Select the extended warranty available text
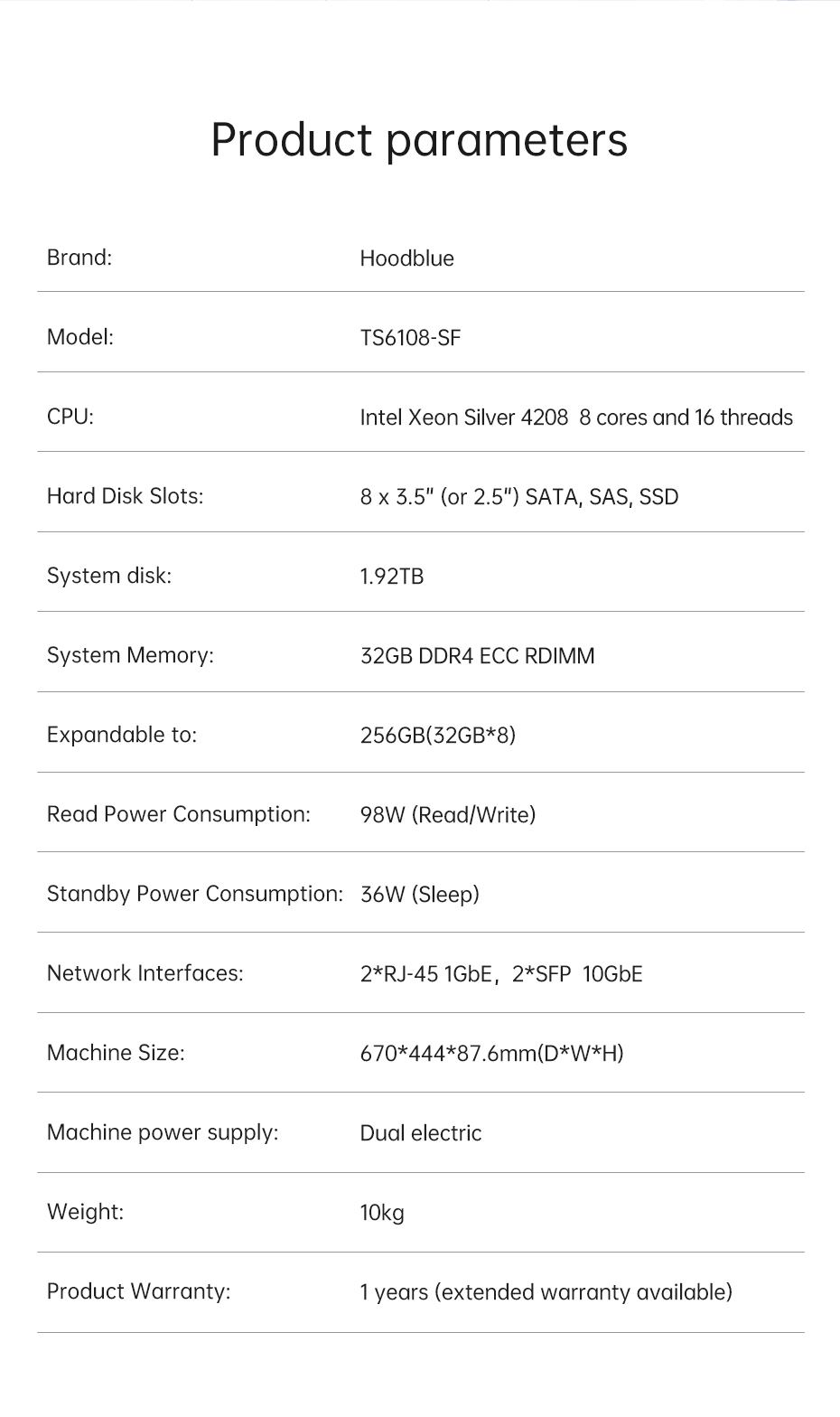The height and width of the screenshot is (1417, 840). click(x=583, y=1292)
